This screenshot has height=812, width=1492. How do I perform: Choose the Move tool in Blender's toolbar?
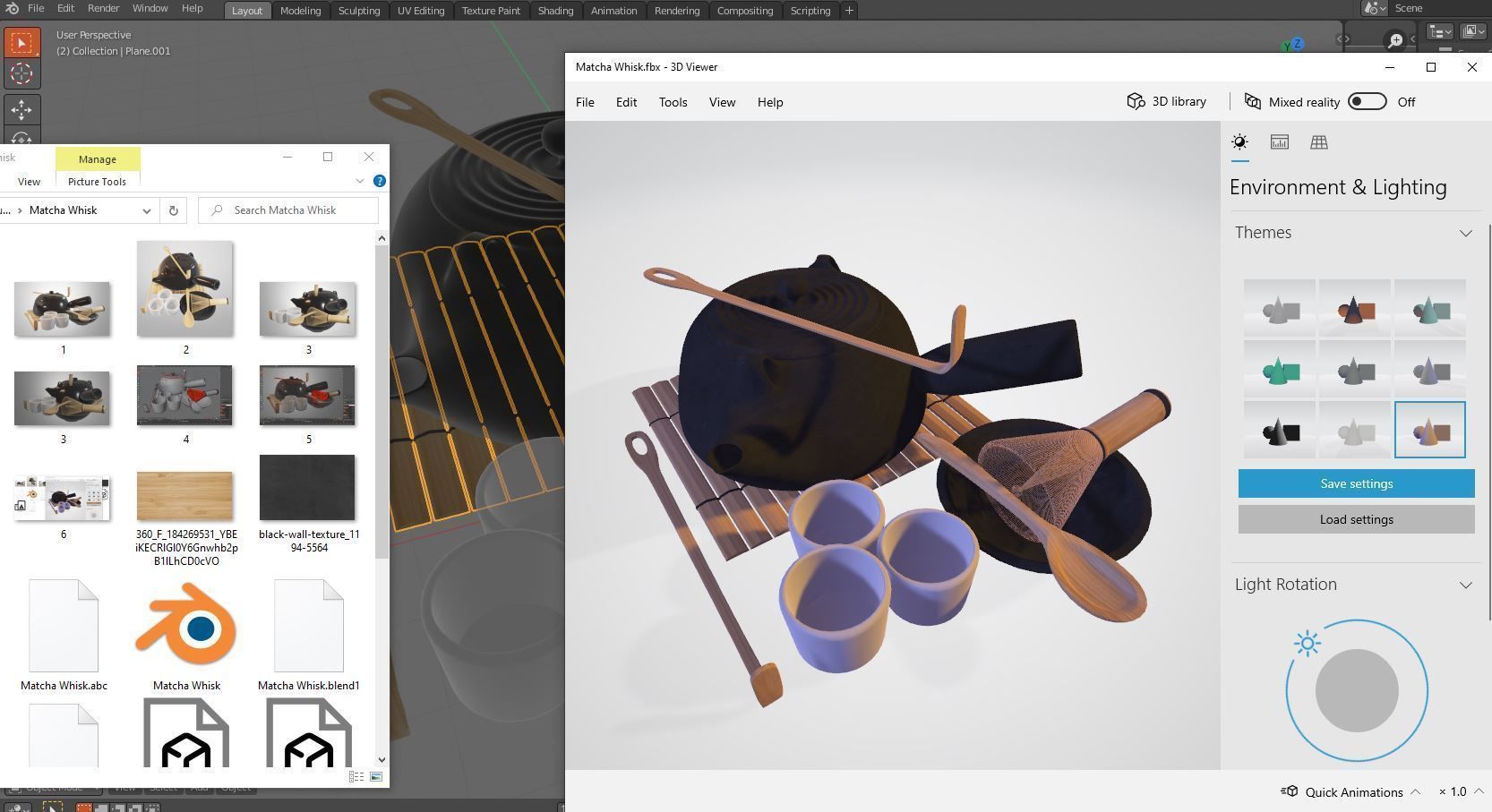point(21,109)
